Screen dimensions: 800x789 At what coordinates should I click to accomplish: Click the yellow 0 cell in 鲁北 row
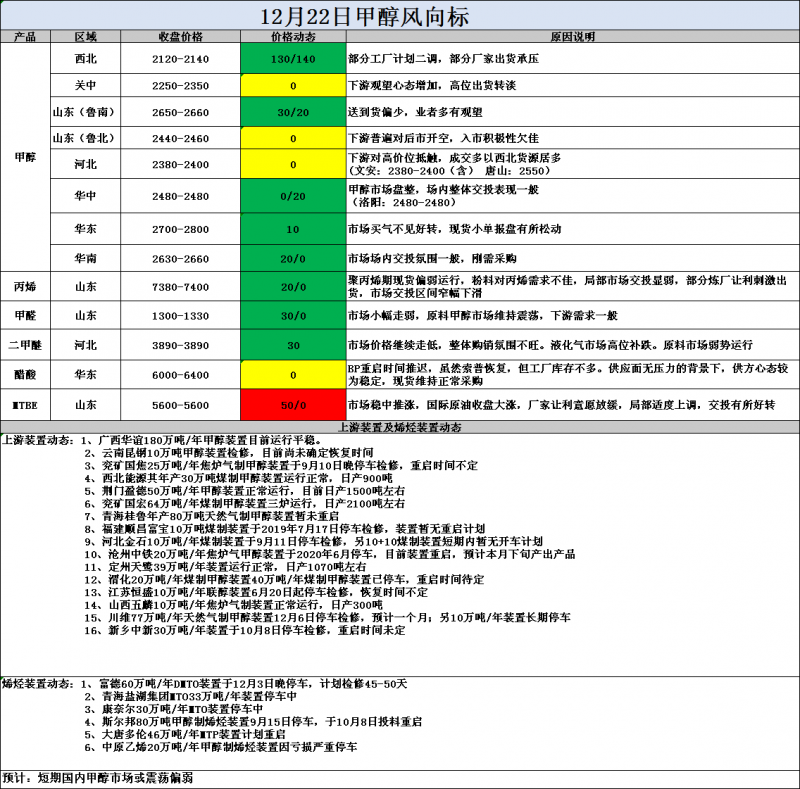coord(293,138)
